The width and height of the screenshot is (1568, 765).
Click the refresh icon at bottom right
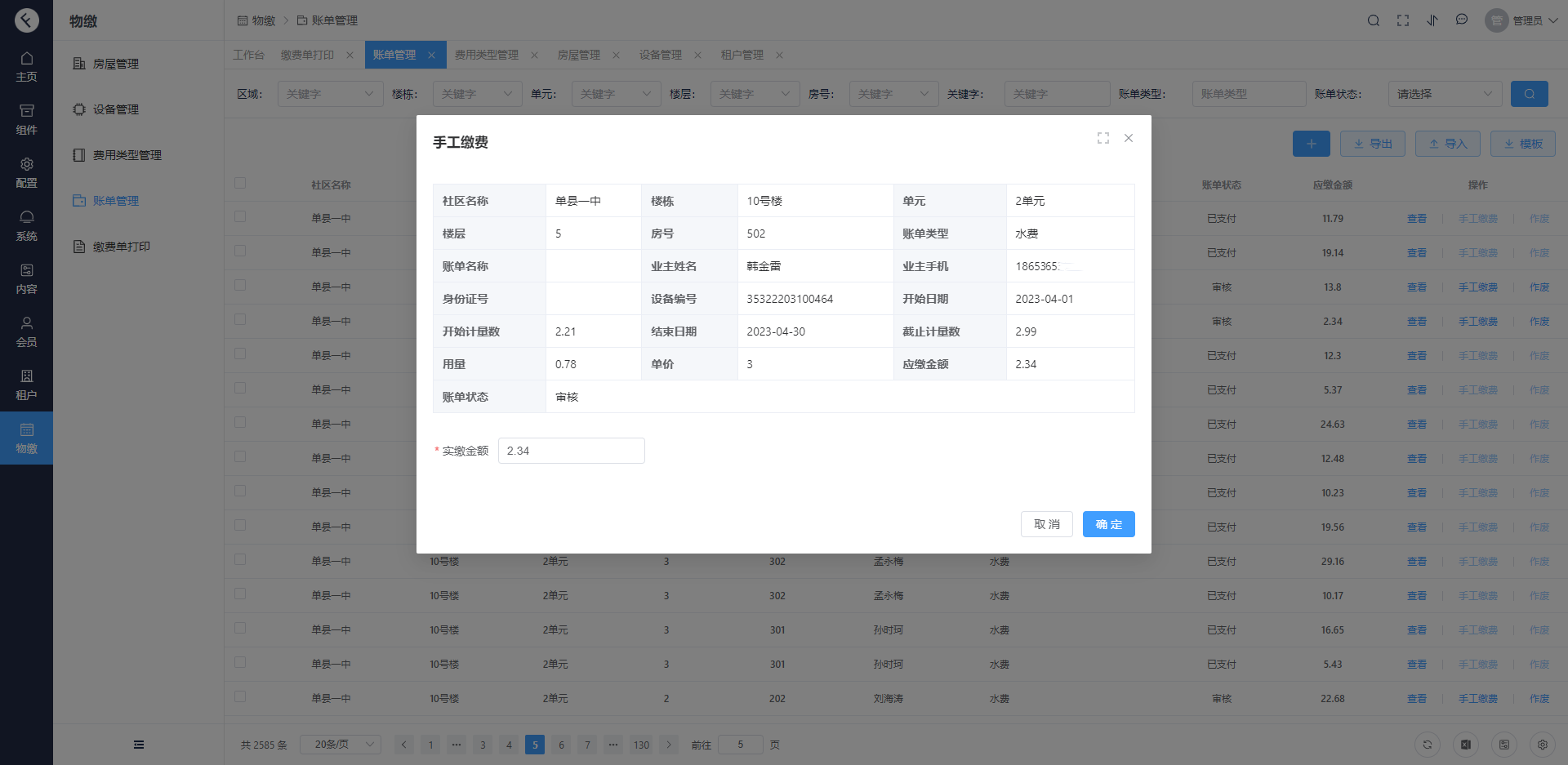[1428, 745]
